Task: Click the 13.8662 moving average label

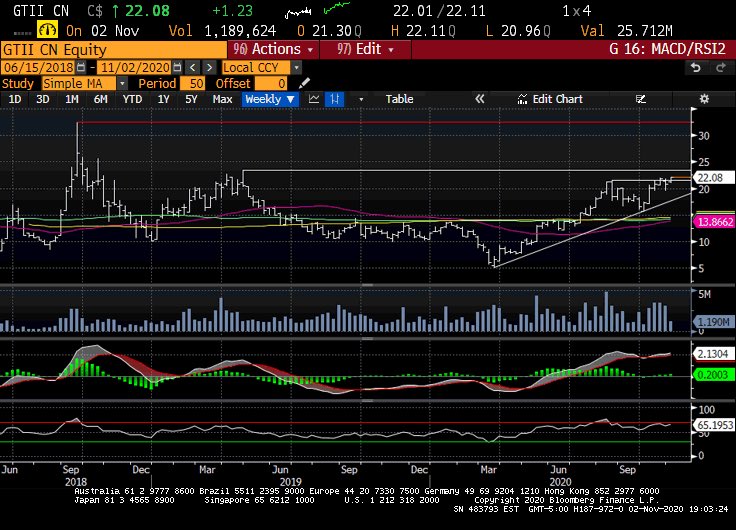Action: pyautogui.click(x=713, y=222)
